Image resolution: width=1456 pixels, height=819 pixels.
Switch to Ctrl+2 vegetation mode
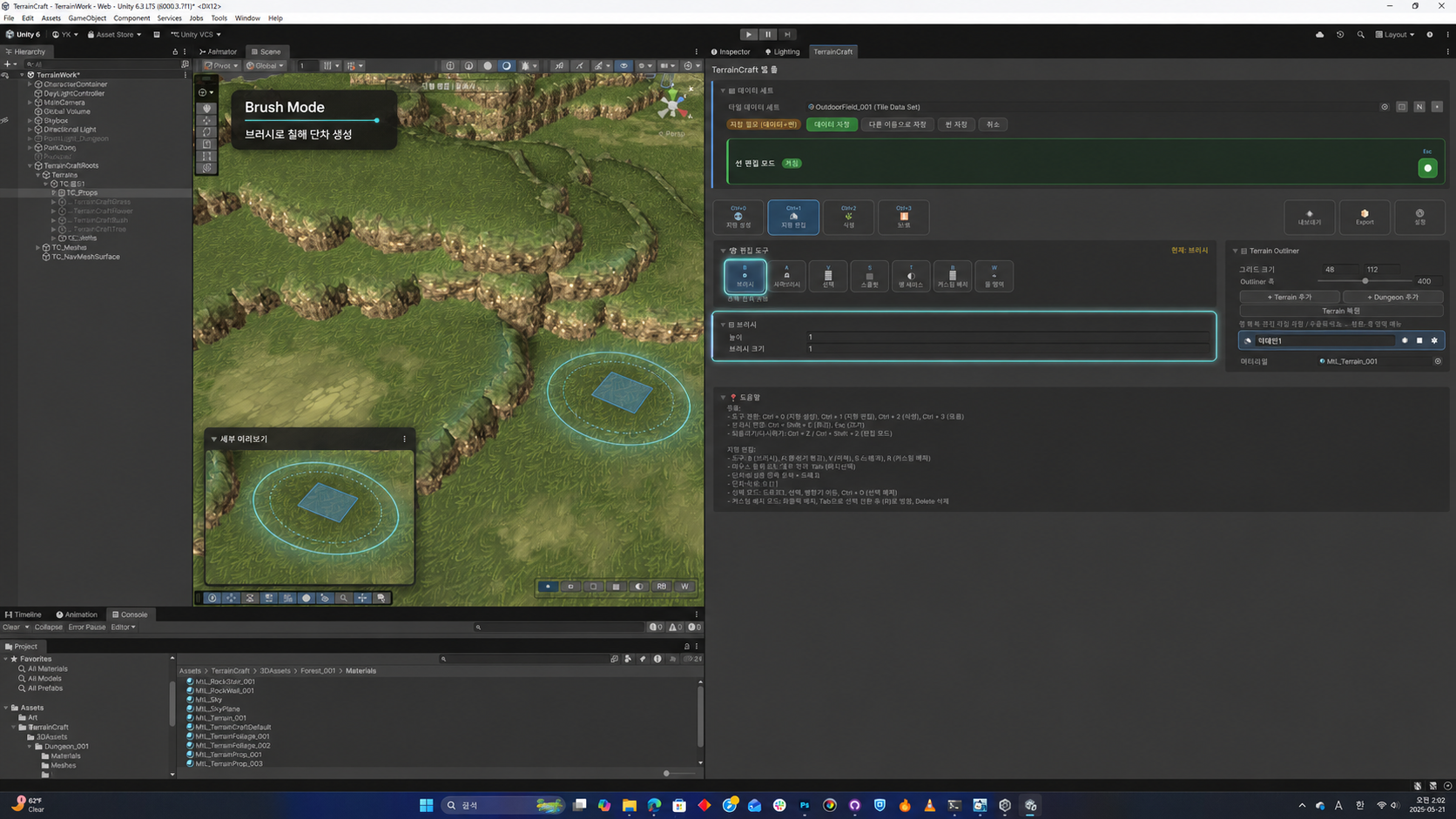point(848,217)
